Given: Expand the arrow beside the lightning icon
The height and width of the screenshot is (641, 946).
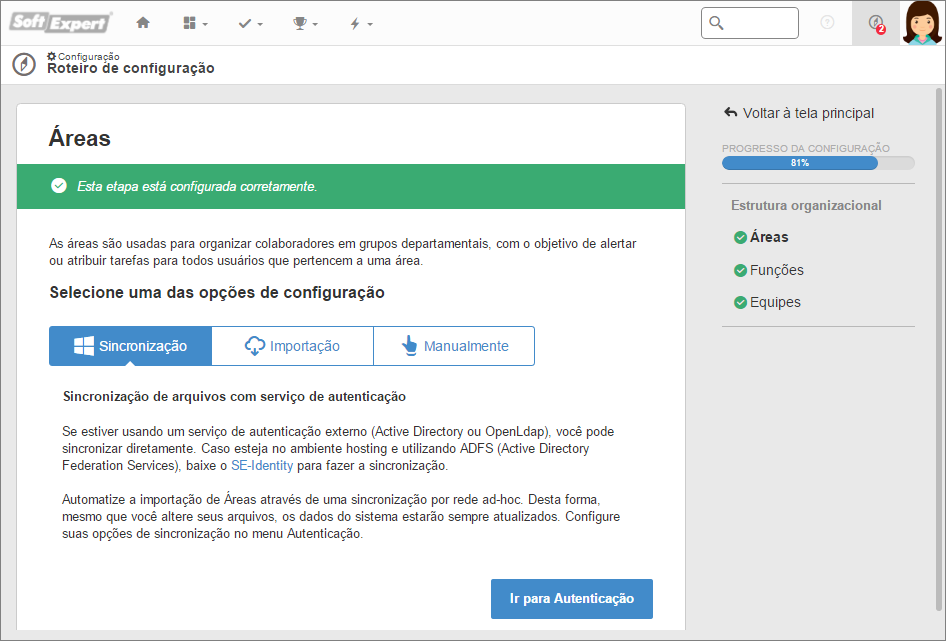Looking at the screenshot, I should [x=370, y=24].
